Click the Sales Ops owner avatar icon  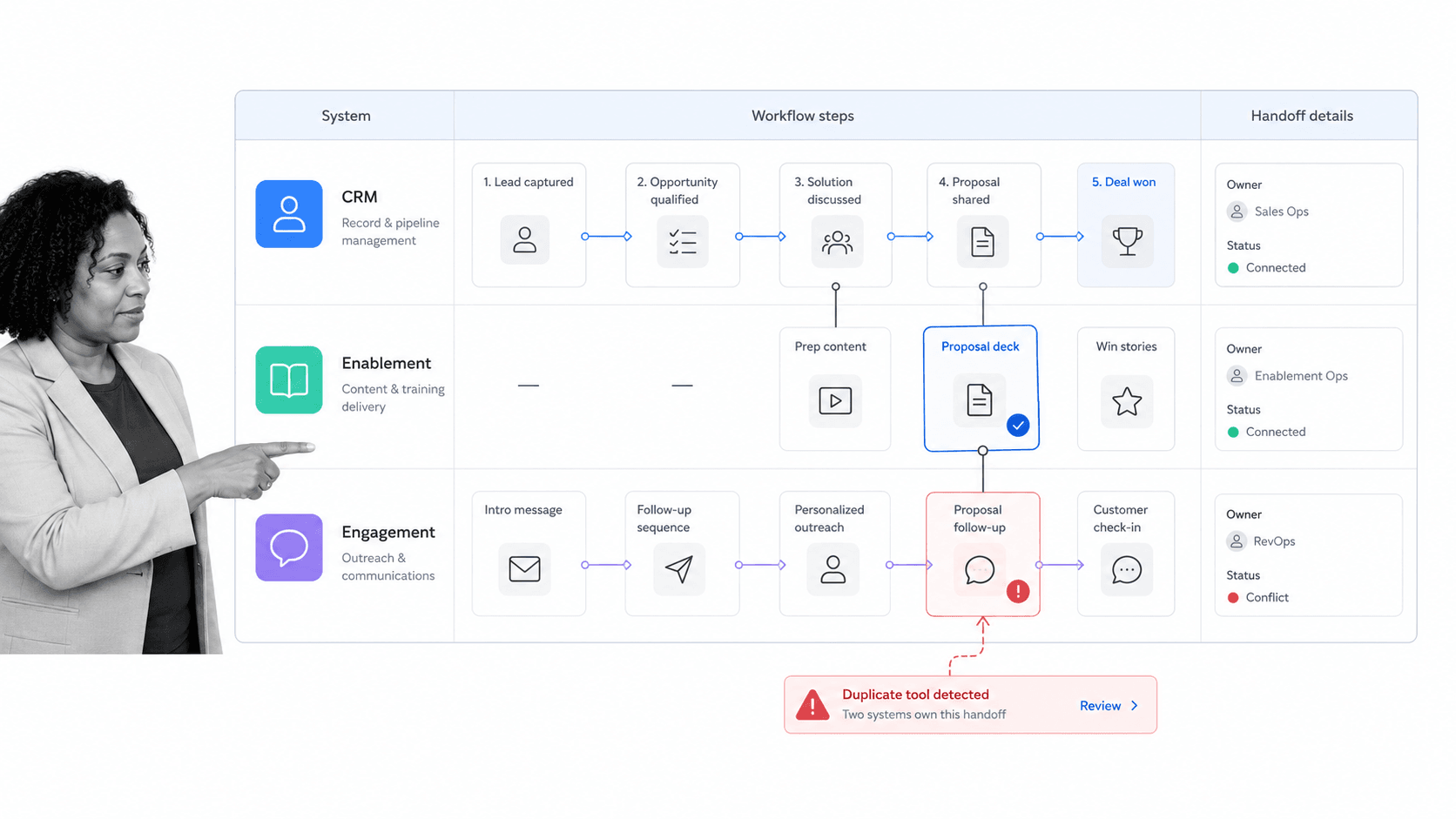1237,211
